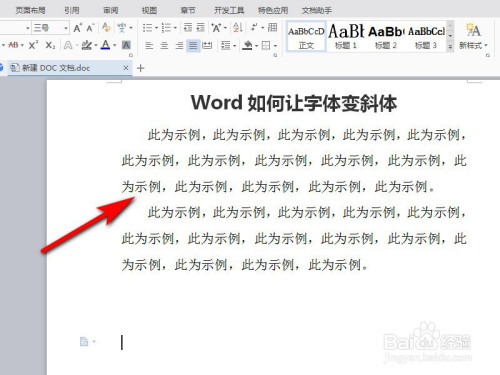Viewport: 500px width, 375px height.
Task: Apply the 正文 style
Action: (306, 37)
